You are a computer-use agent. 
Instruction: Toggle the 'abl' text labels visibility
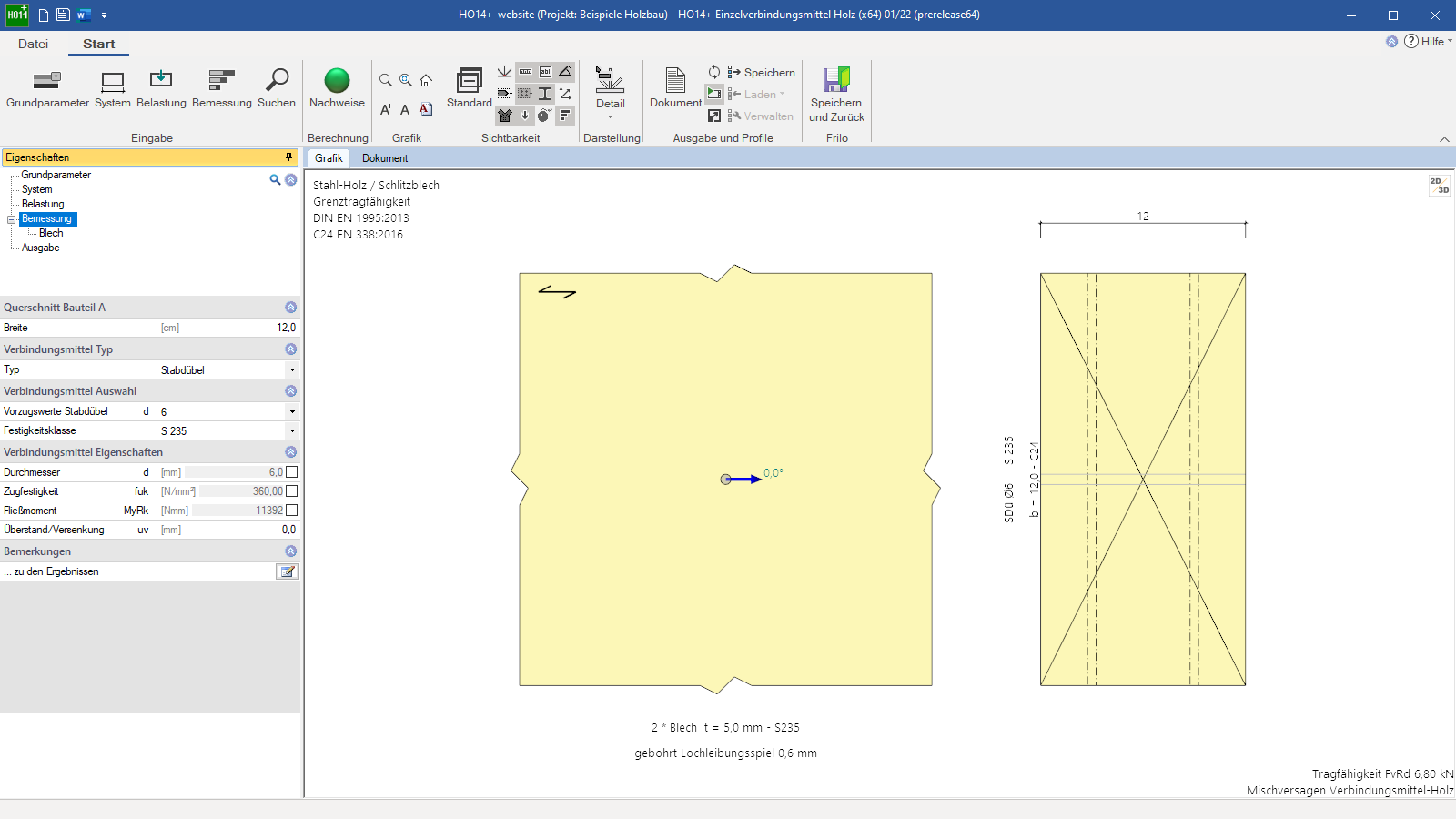[x=545, y=72]
